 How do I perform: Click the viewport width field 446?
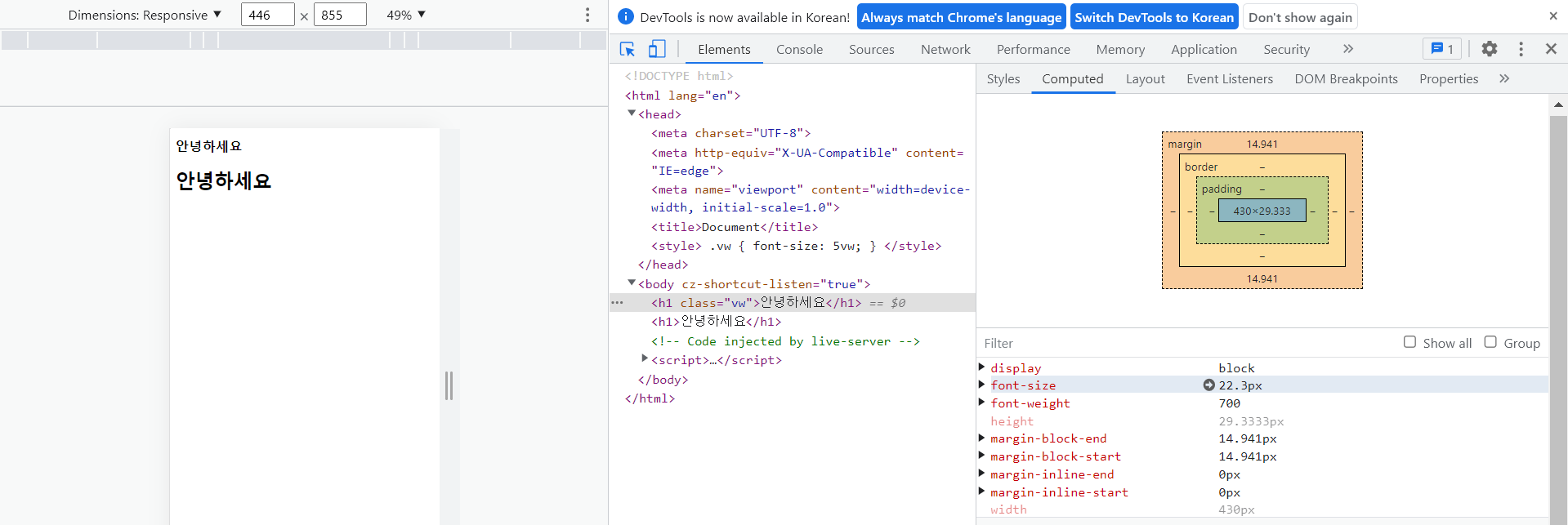[267, 15]
